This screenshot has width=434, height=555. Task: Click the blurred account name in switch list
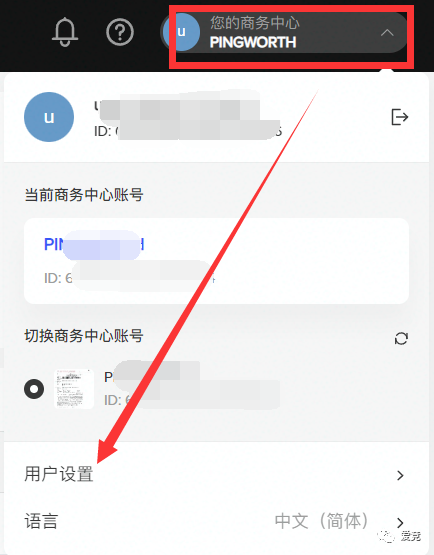(x=152, y=376)
